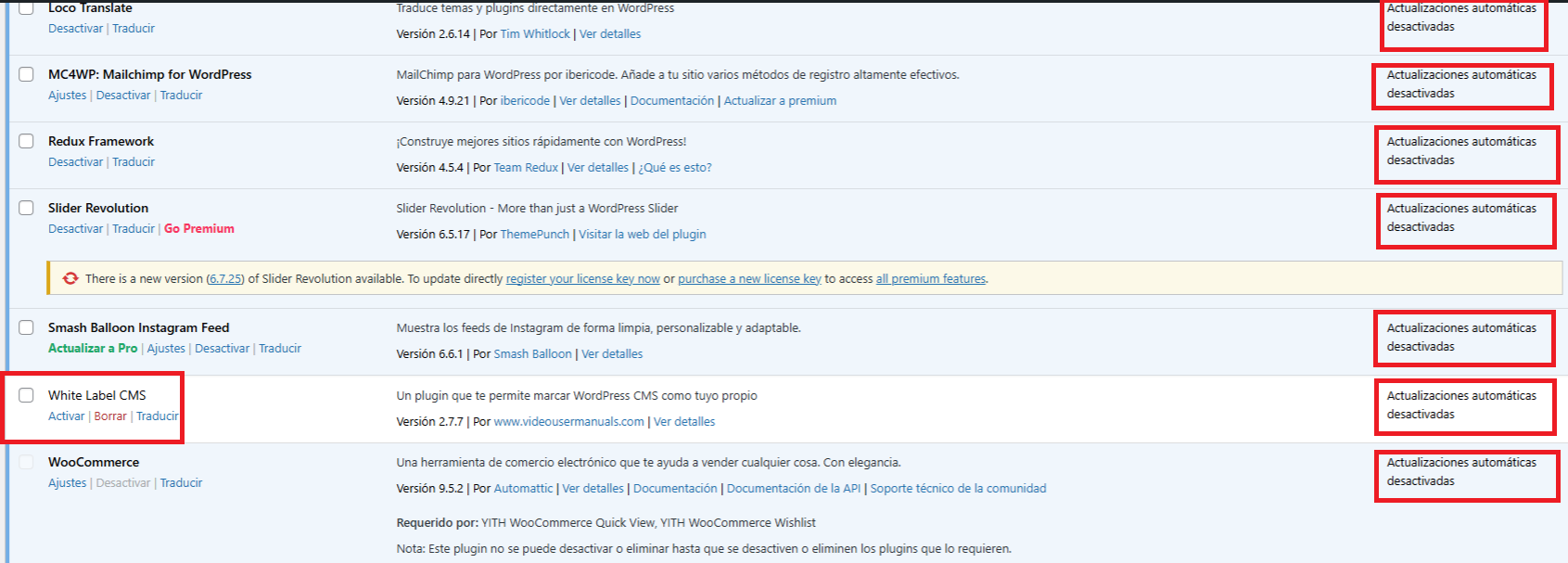Click auto-updates status text for WooCommerce
1568x563 pixels.
click(1461, 472)
